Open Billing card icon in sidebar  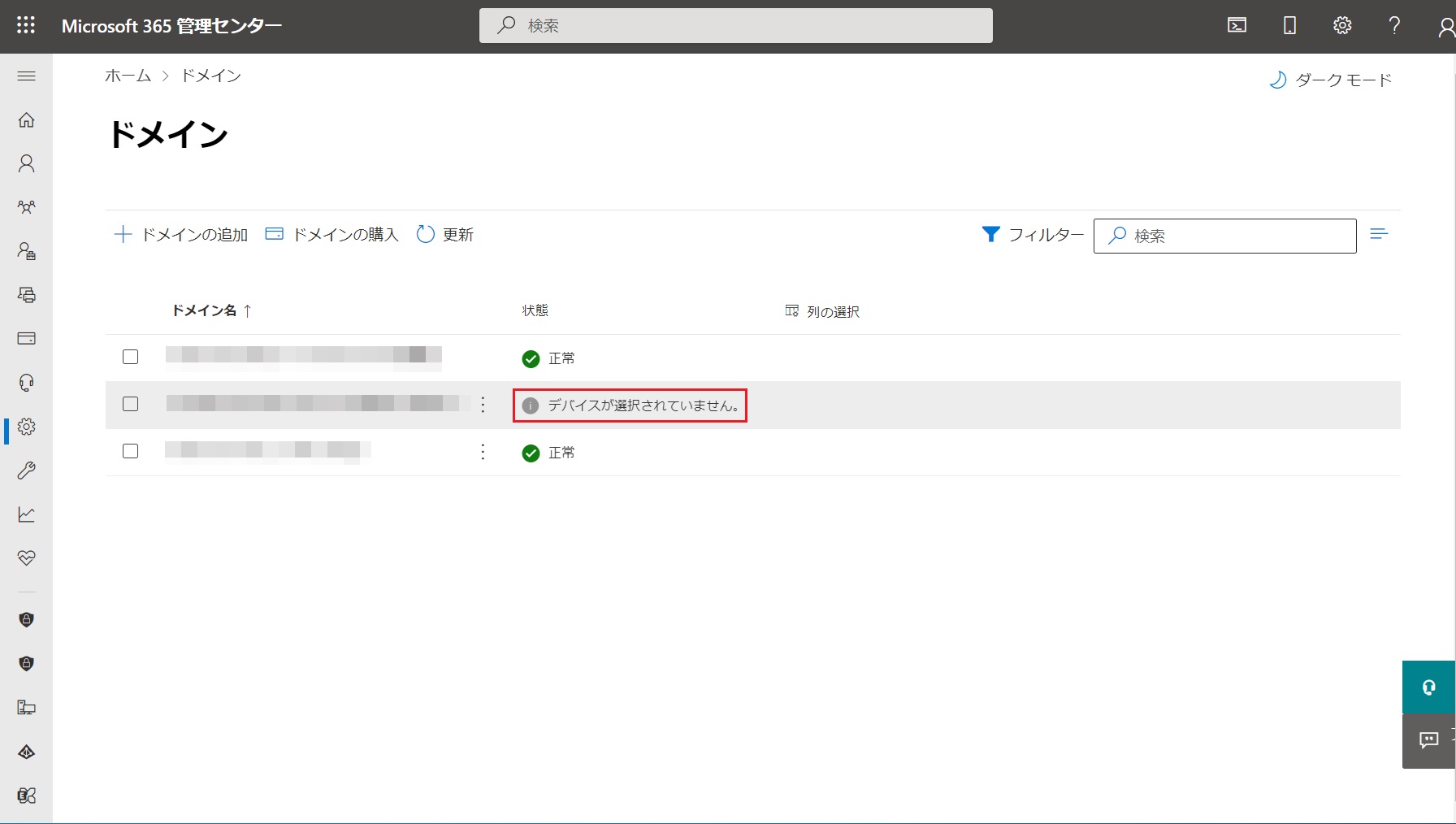27,339
